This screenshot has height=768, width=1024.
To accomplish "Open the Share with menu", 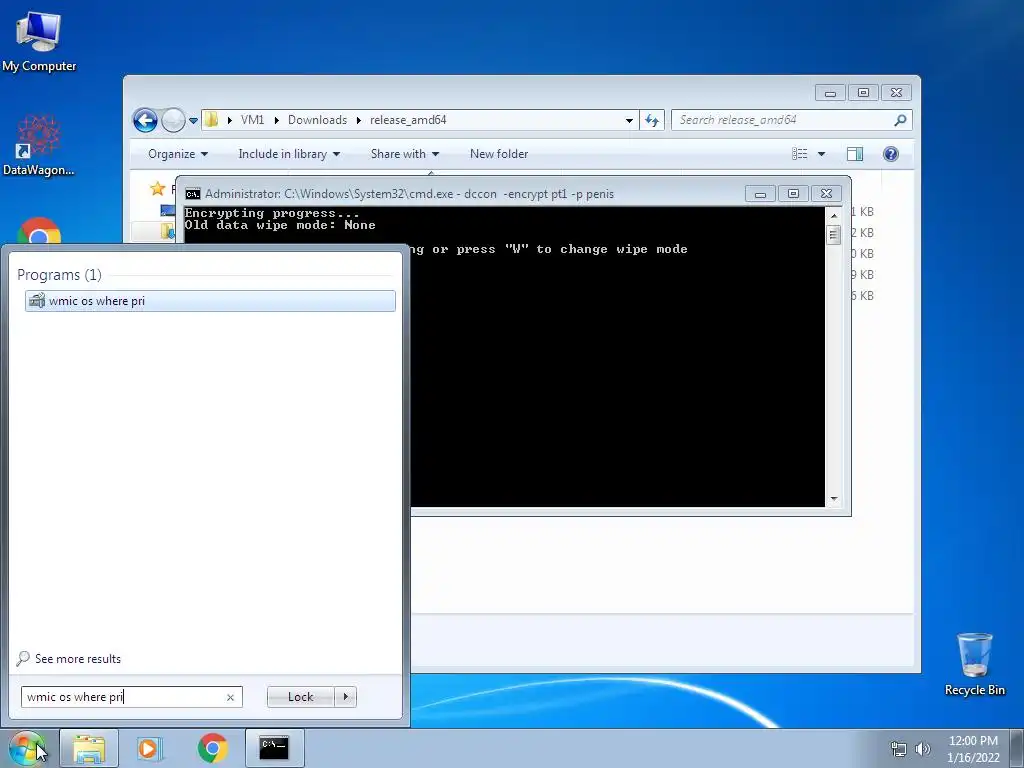I will (405, 154).
